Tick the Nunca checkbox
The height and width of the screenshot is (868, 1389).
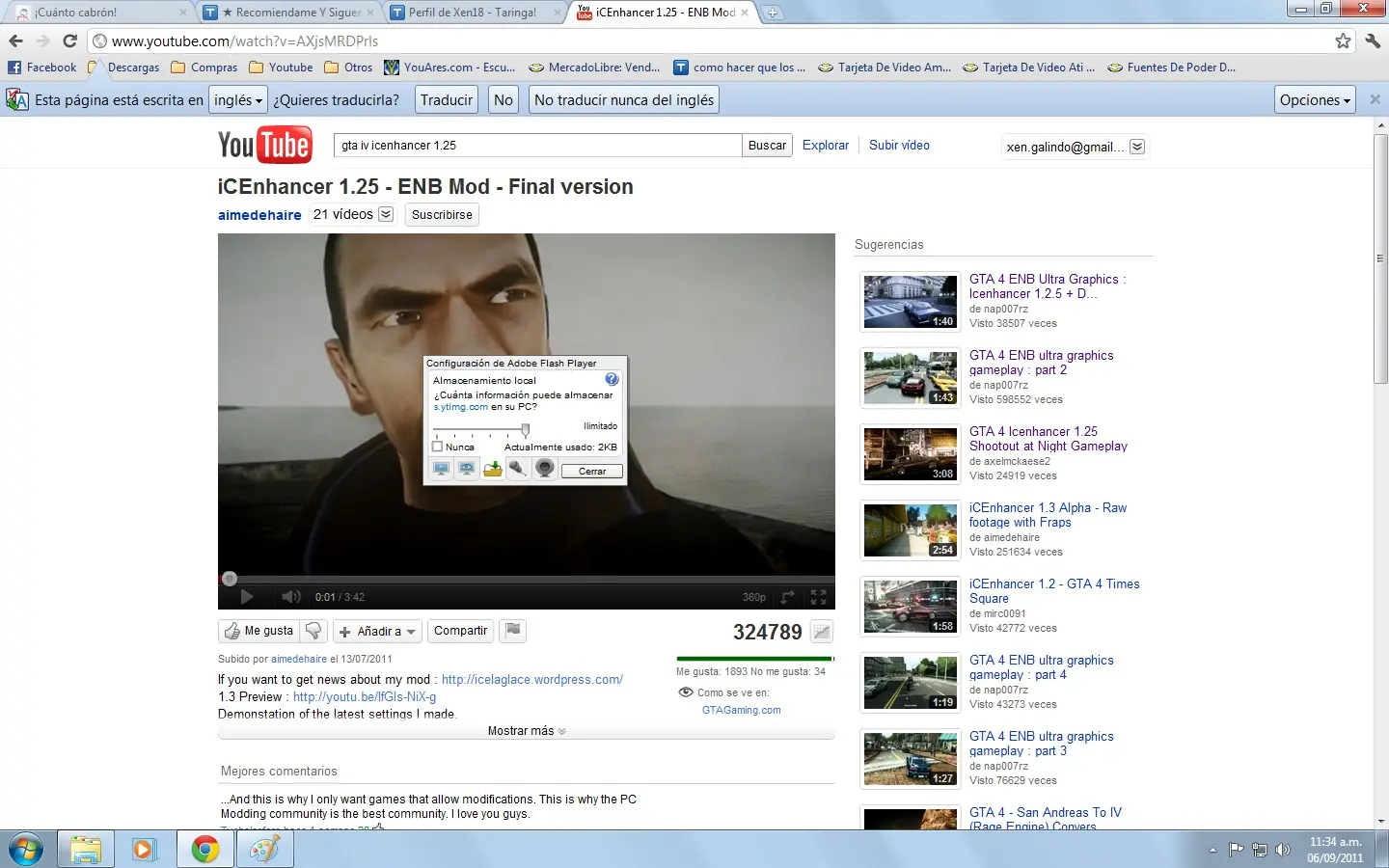click(437, 447)
